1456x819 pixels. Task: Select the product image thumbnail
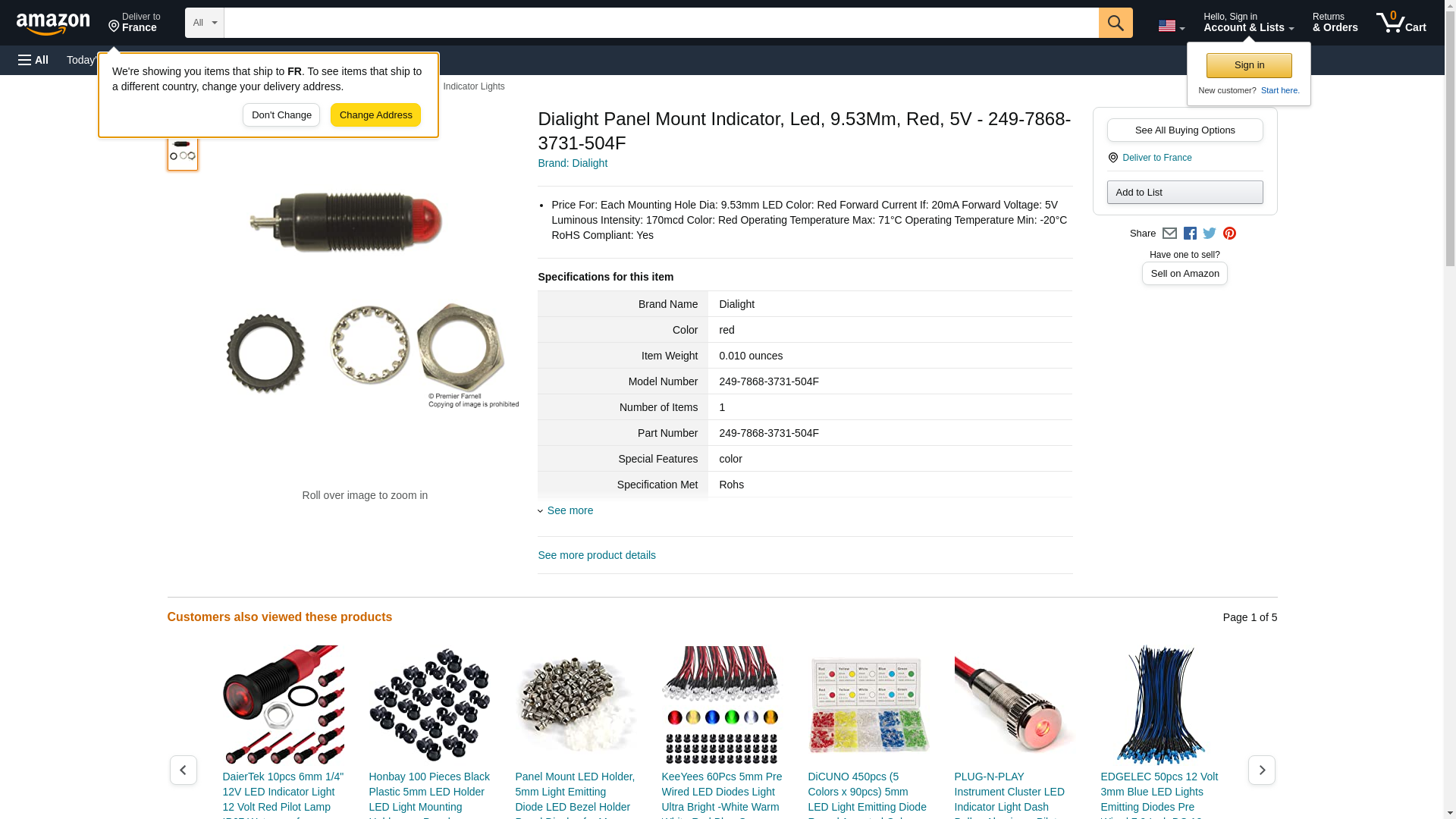tap(183, 151)
